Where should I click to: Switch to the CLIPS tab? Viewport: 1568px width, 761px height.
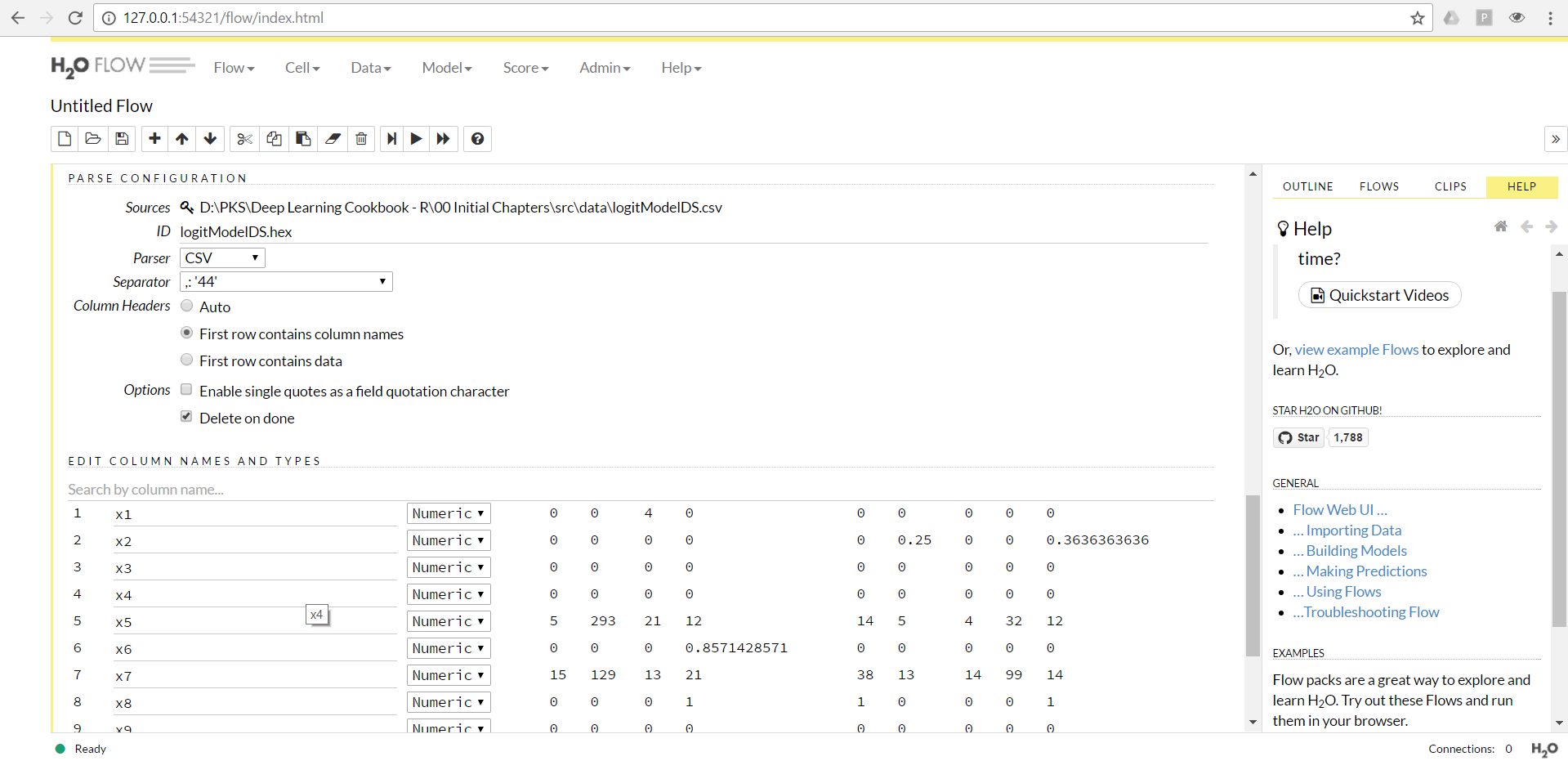(x=1450, y=186)
